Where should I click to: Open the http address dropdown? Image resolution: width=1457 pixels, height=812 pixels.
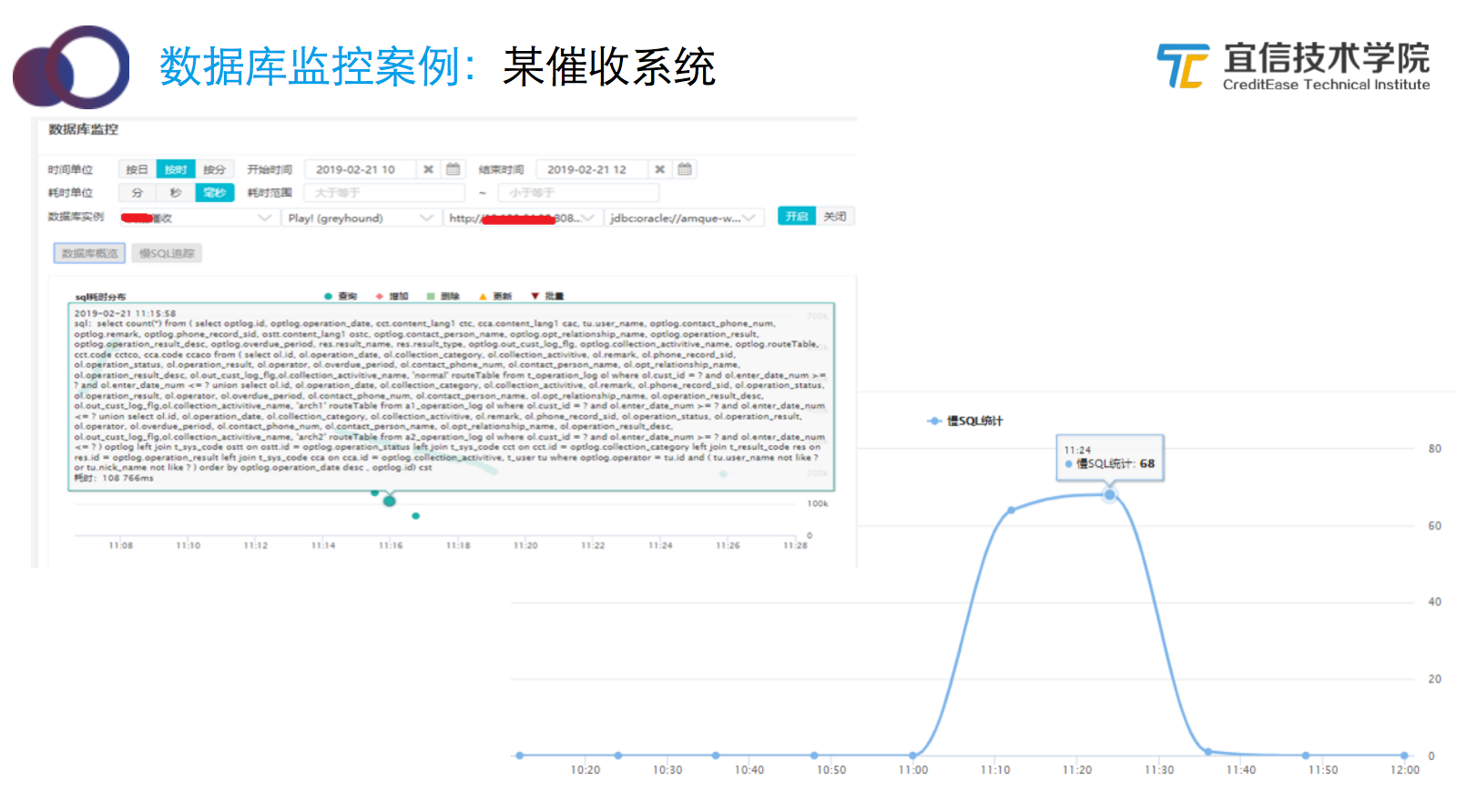click(522, 218)
